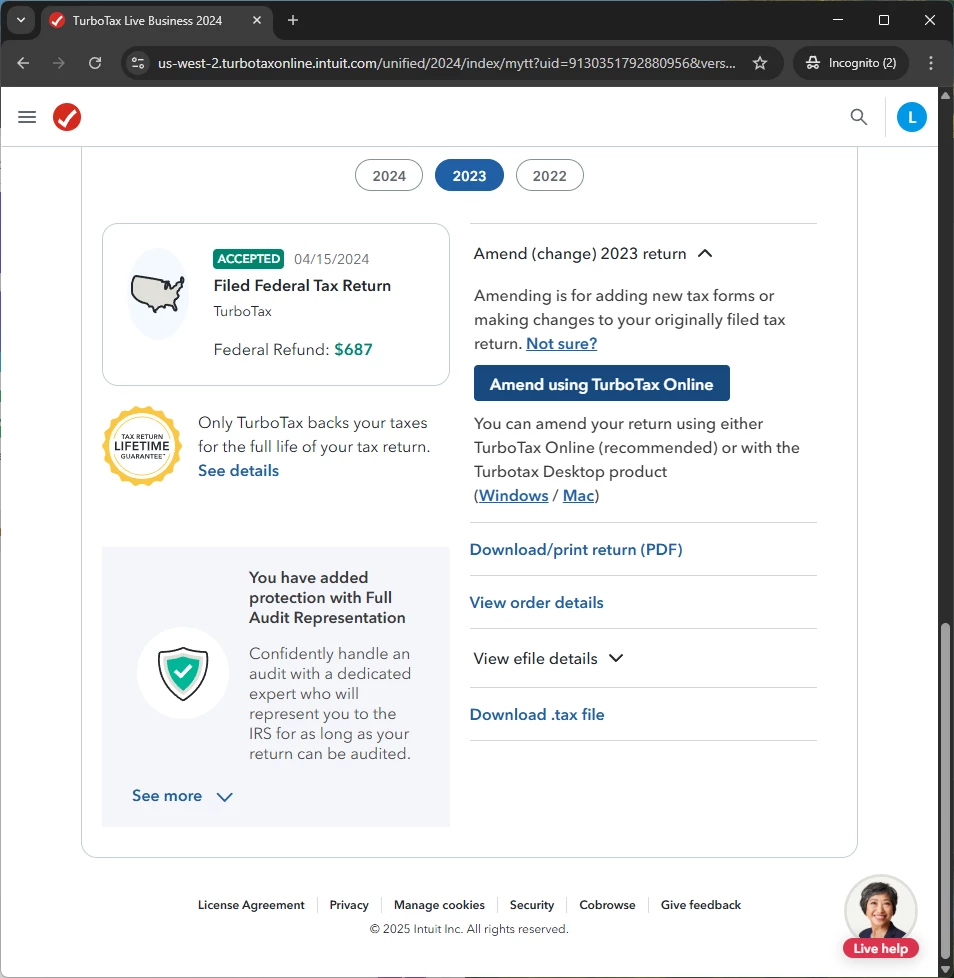View site information icon in address bar
Screen dimensions: 954x978
tap(138, 63)
